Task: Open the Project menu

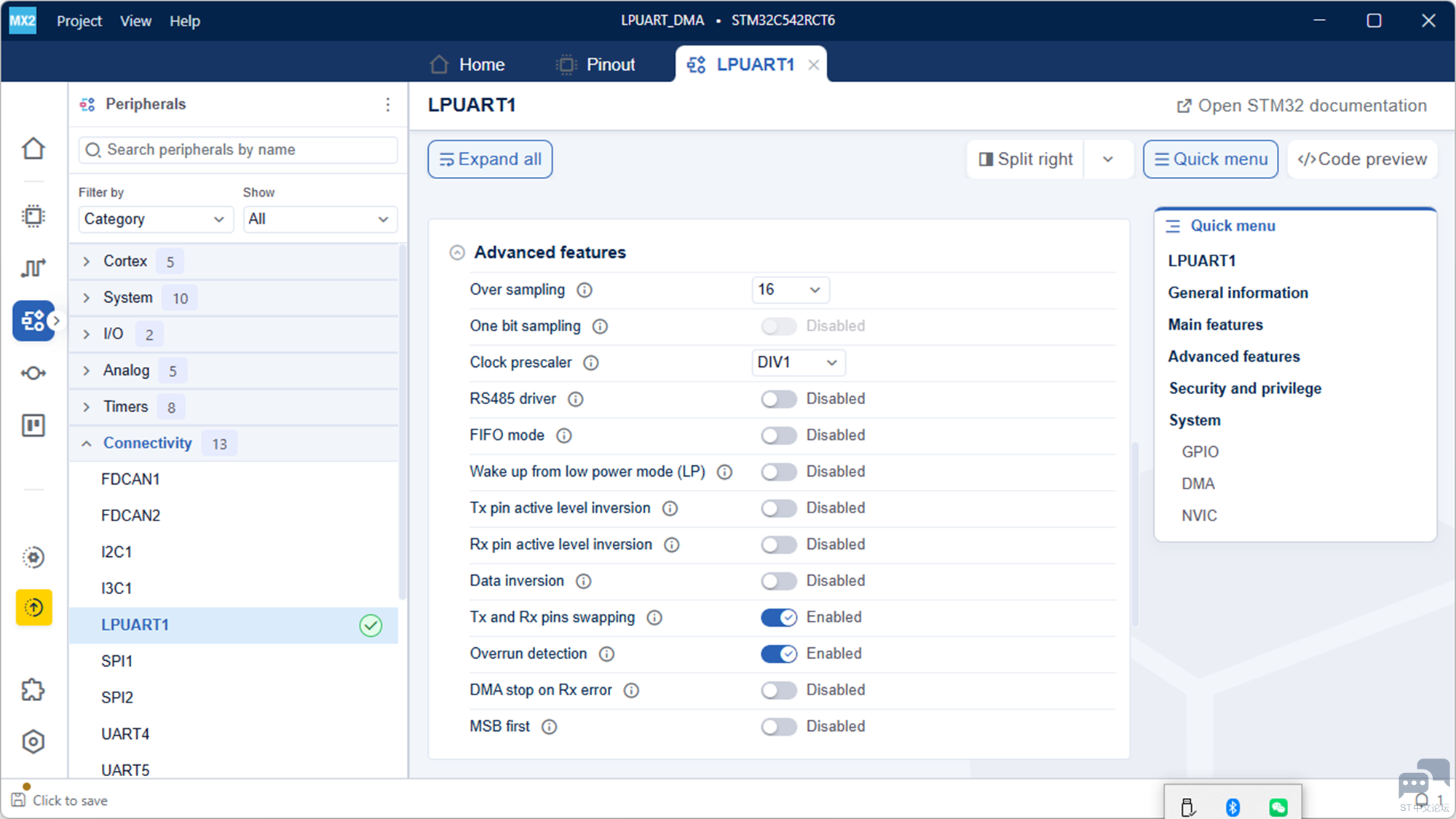Action: [x=79, y=21]
